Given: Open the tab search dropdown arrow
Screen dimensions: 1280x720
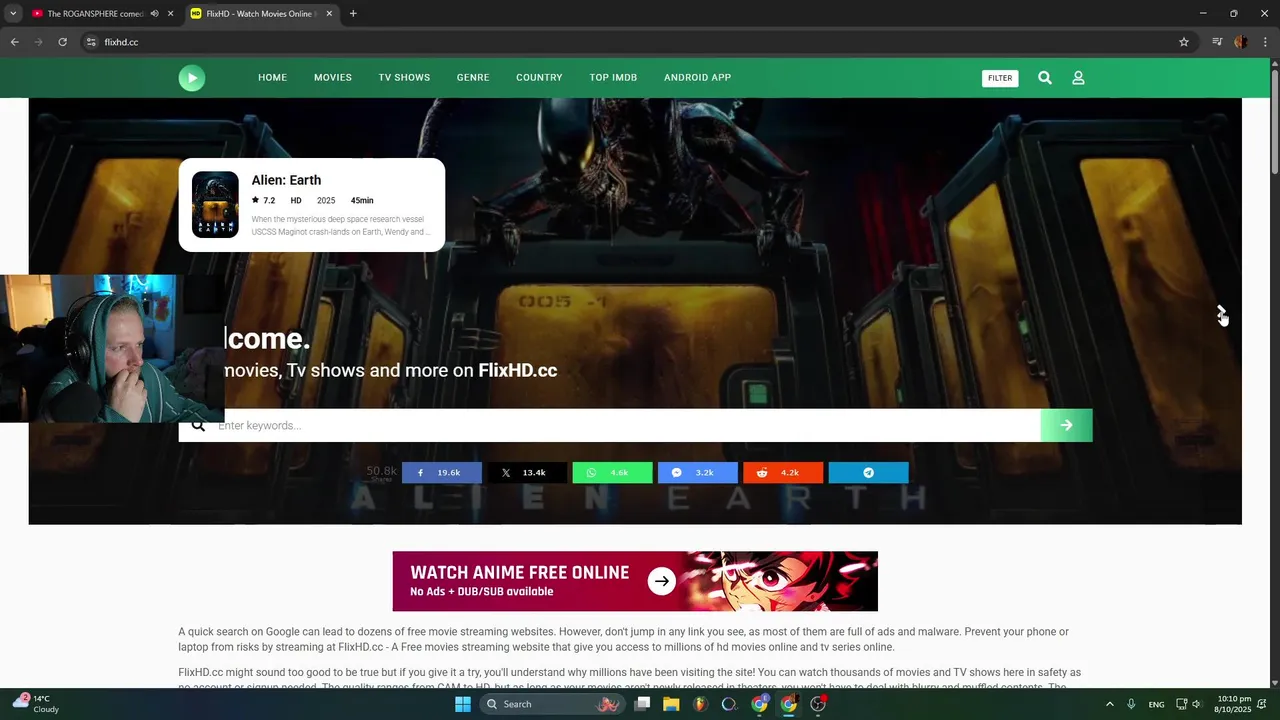Looking at the screenshot, I should (13, 14).
